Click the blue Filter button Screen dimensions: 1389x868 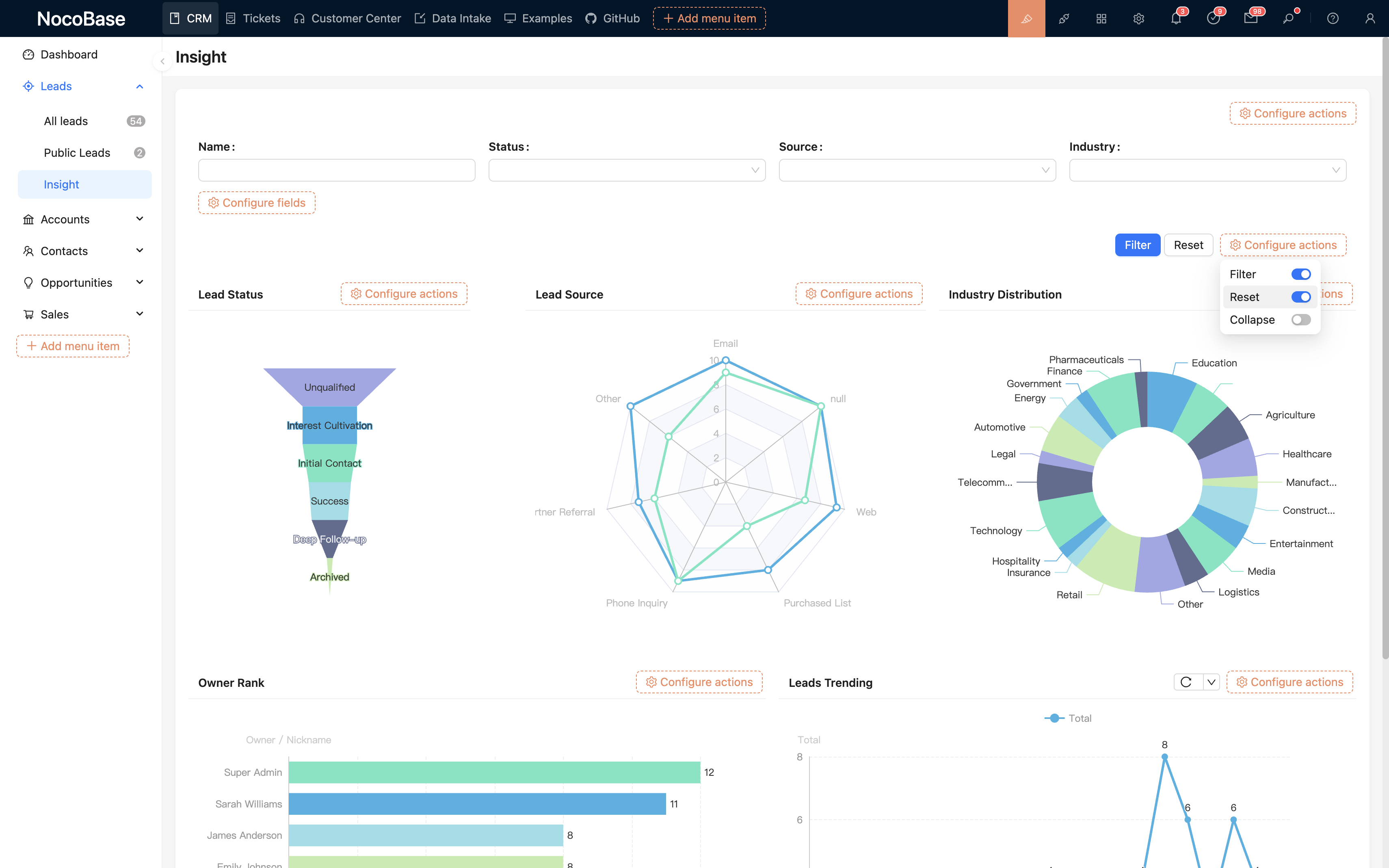pyautogui.click(x=1137, y=245)
